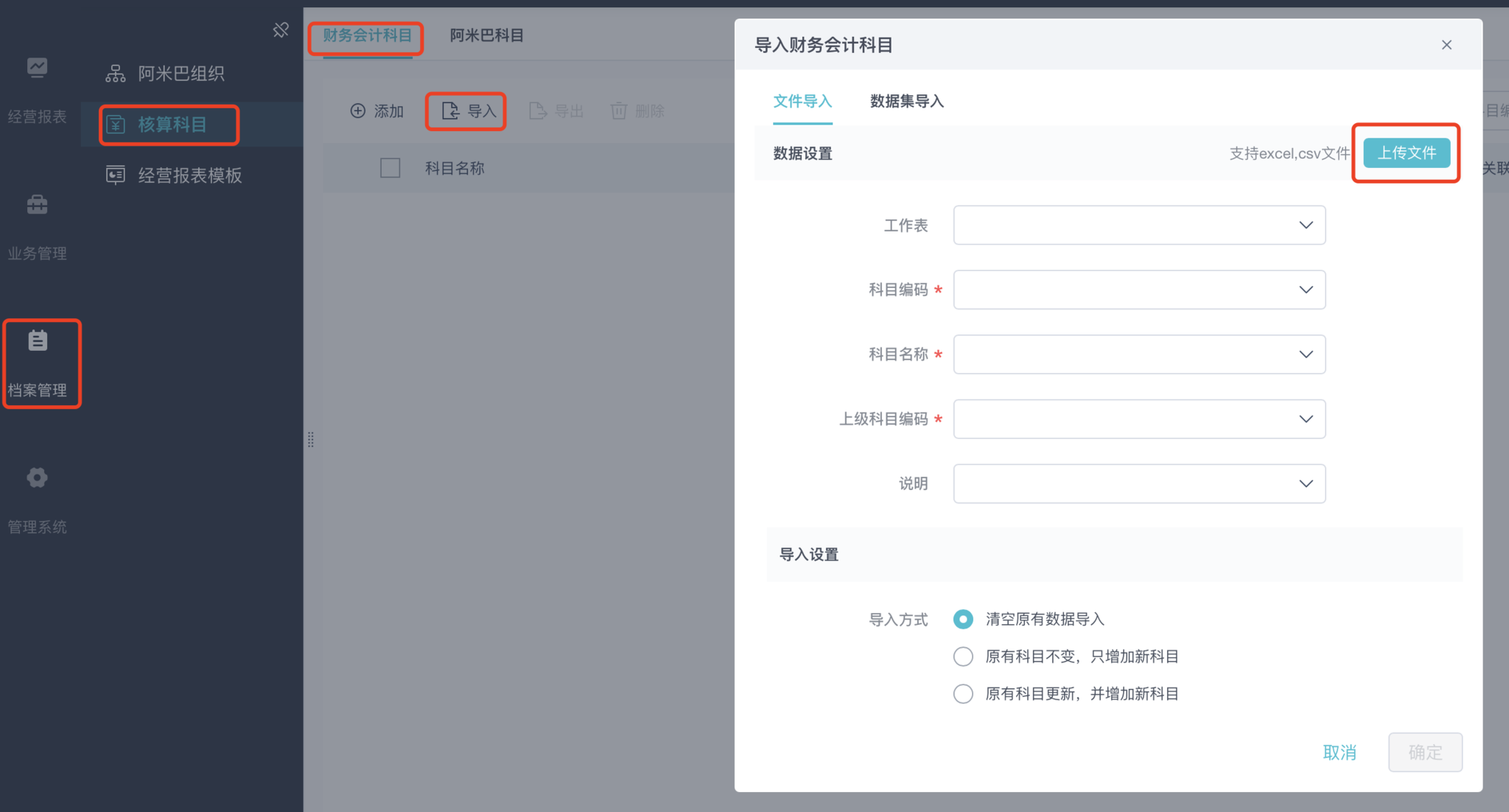This screenshot has height=812, width=1509.
Task: Open the 经营报表模板 menu entry
Action: click(189, 175)
